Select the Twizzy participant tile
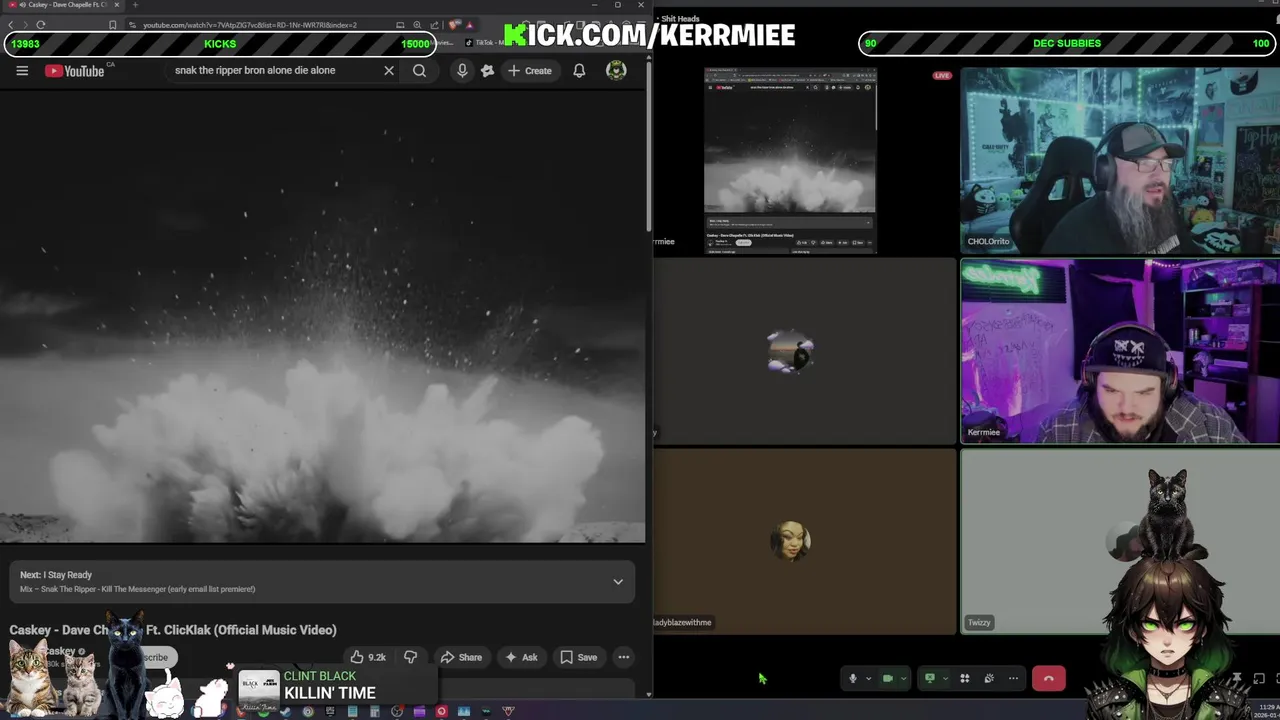 1120,541
